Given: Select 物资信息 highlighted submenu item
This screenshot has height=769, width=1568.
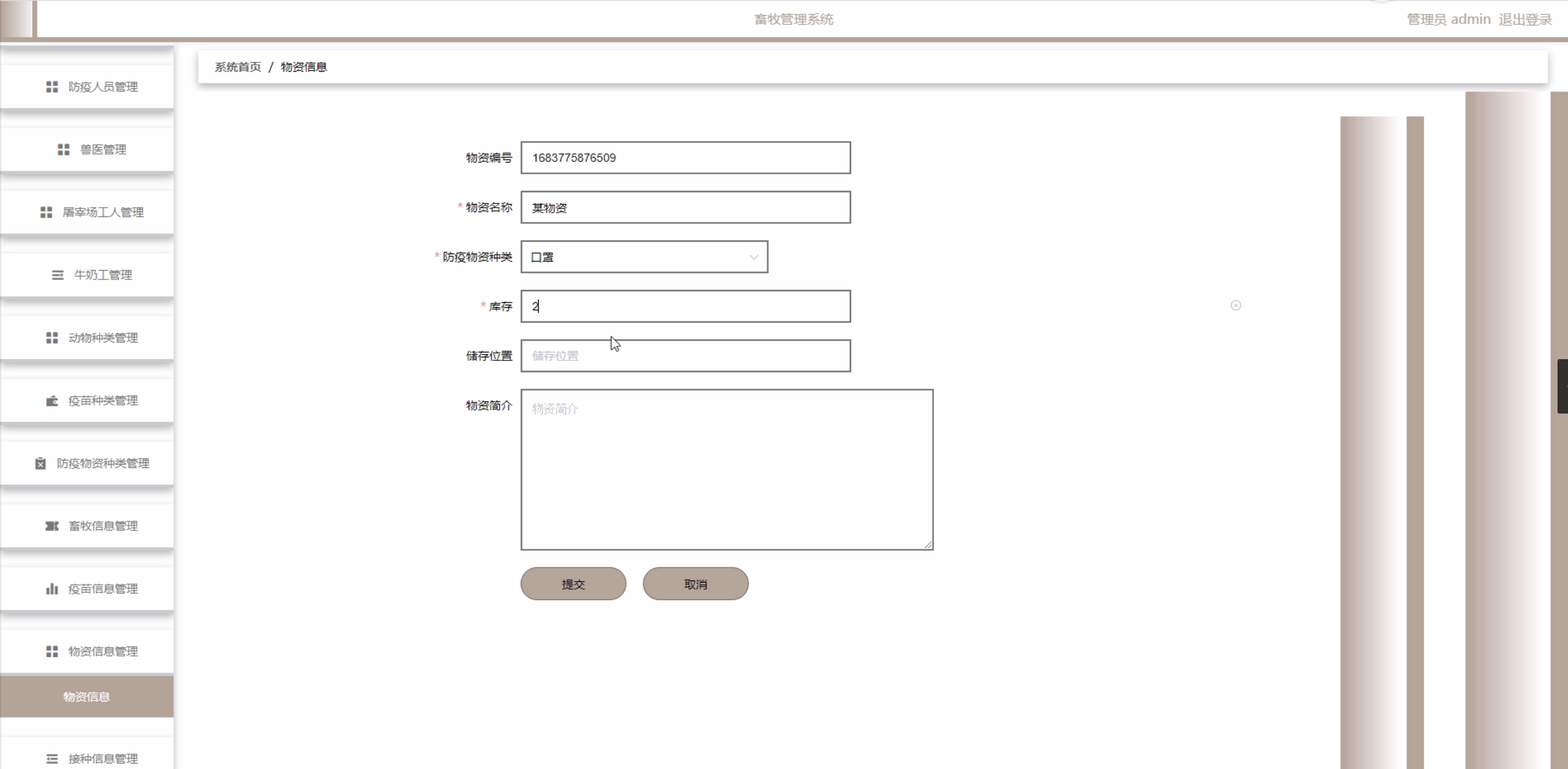Looking at the screenshot, I should click(x=87, y=697).
